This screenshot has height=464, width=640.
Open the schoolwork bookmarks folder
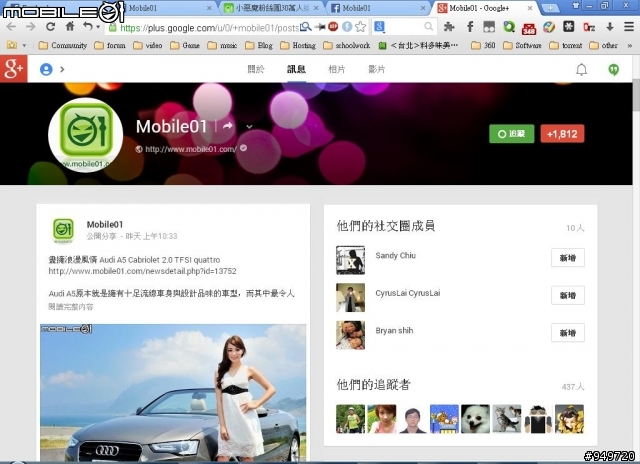(347, 45)
